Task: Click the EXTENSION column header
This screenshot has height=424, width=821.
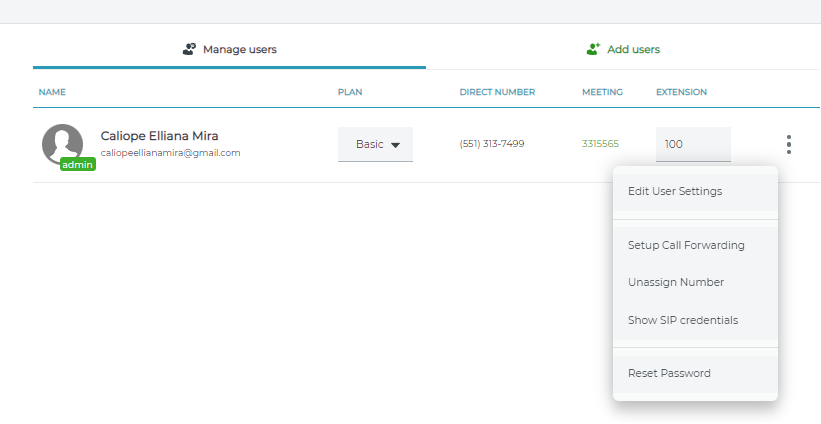Action: pyautogui.click(x=681, y=92)
